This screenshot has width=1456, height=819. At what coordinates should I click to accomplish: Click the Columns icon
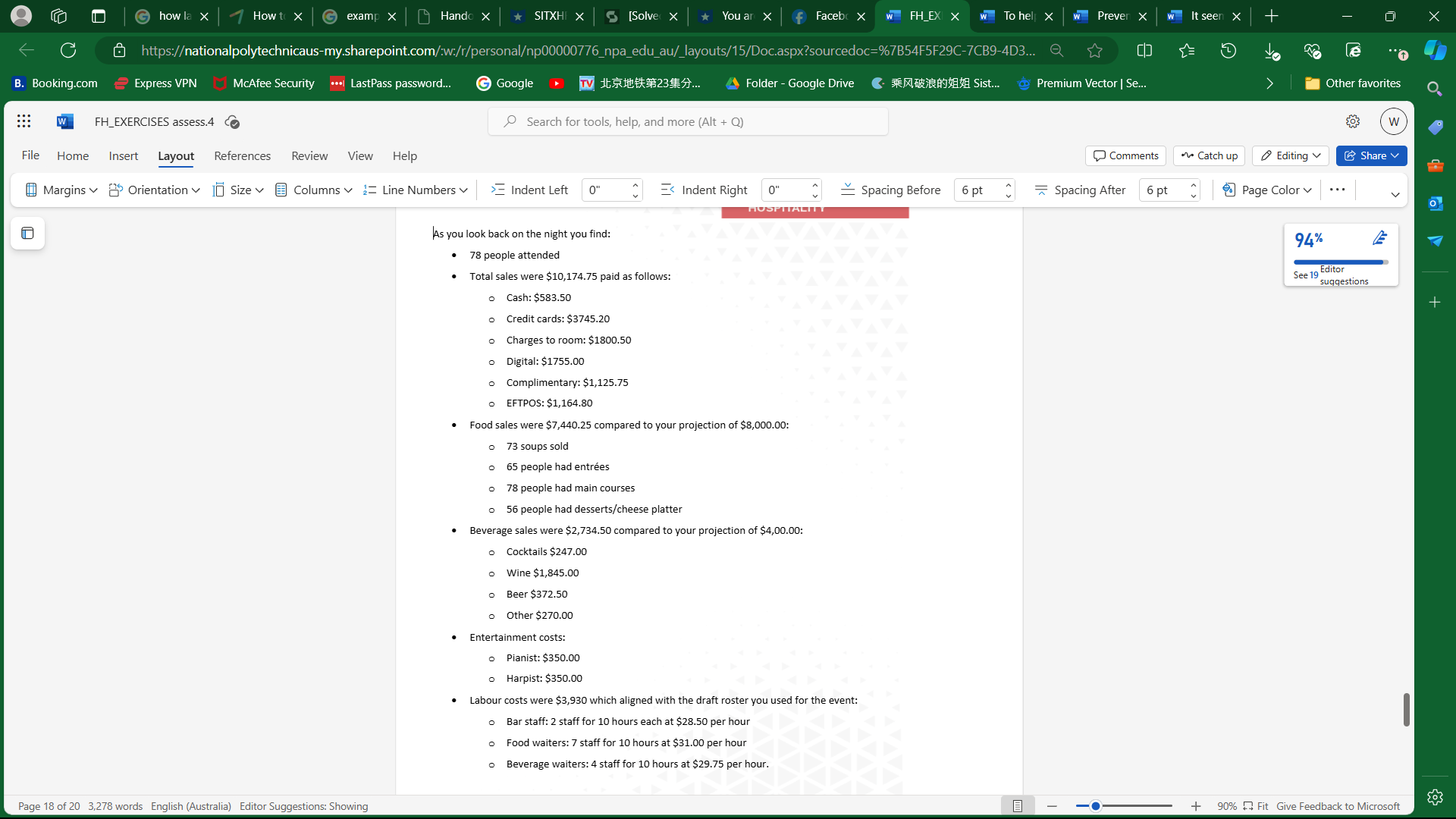(282, 190)
